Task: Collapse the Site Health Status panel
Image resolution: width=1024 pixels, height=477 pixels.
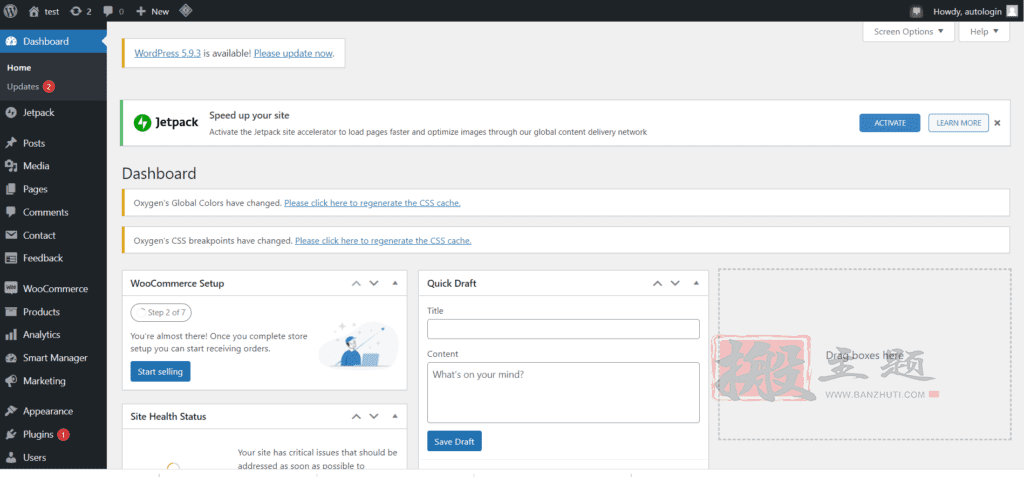Action: click(x=394, y=416)
